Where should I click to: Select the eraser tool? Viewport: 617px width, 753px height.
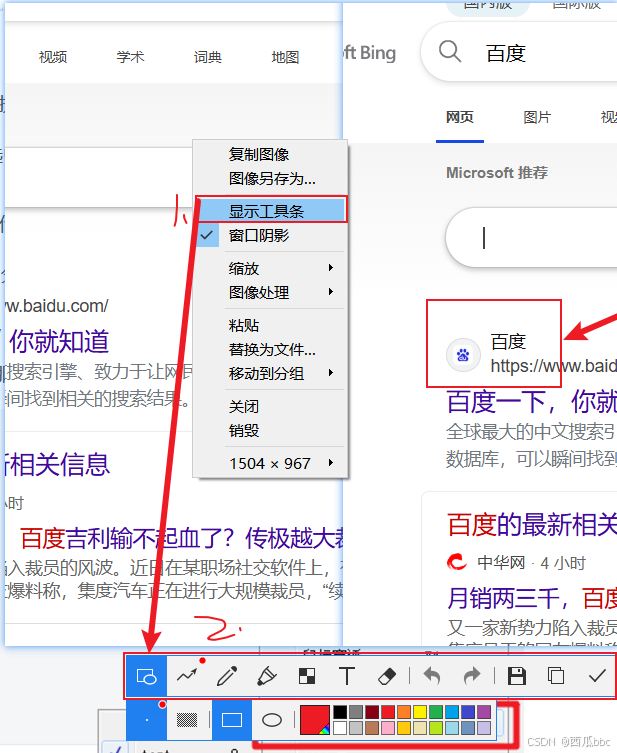coord(387,676)
